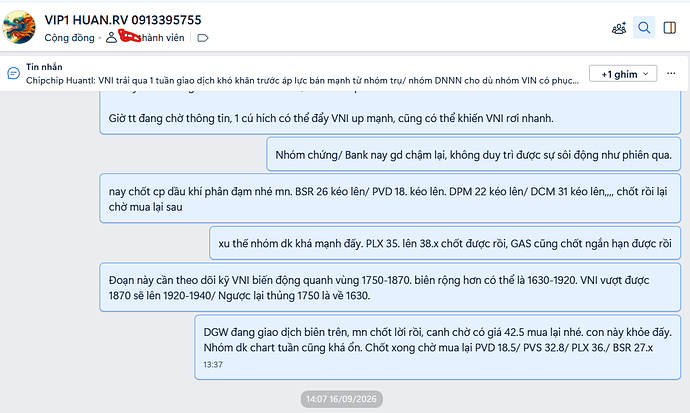Expand the +1 ghim pinned messages dropdown
The width and height of the screenshot is (690, 413).
coord(623,74)
